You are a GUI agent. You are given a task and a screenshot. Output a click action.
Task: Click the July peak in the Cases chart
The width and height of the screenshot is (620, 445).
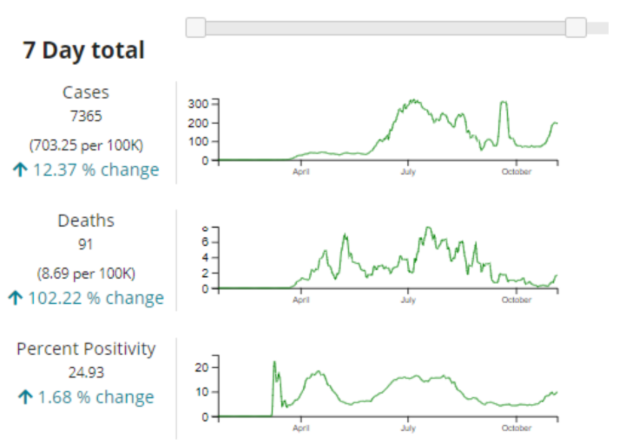pyautogui.click(x=412, y=102)
